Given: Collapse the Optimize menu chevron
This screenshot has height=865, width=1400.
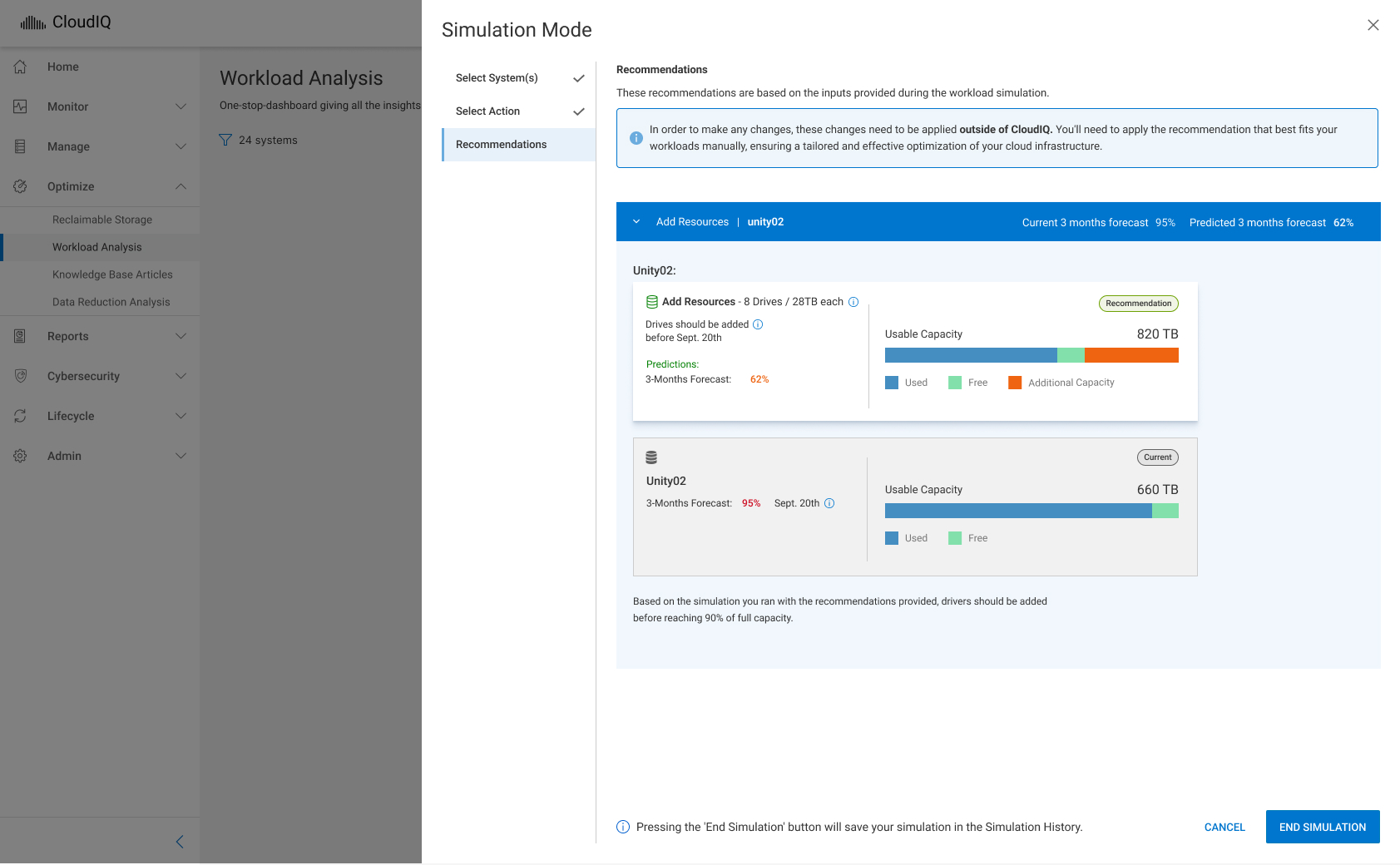Looking at the screenshot, I should click(181, 186).
